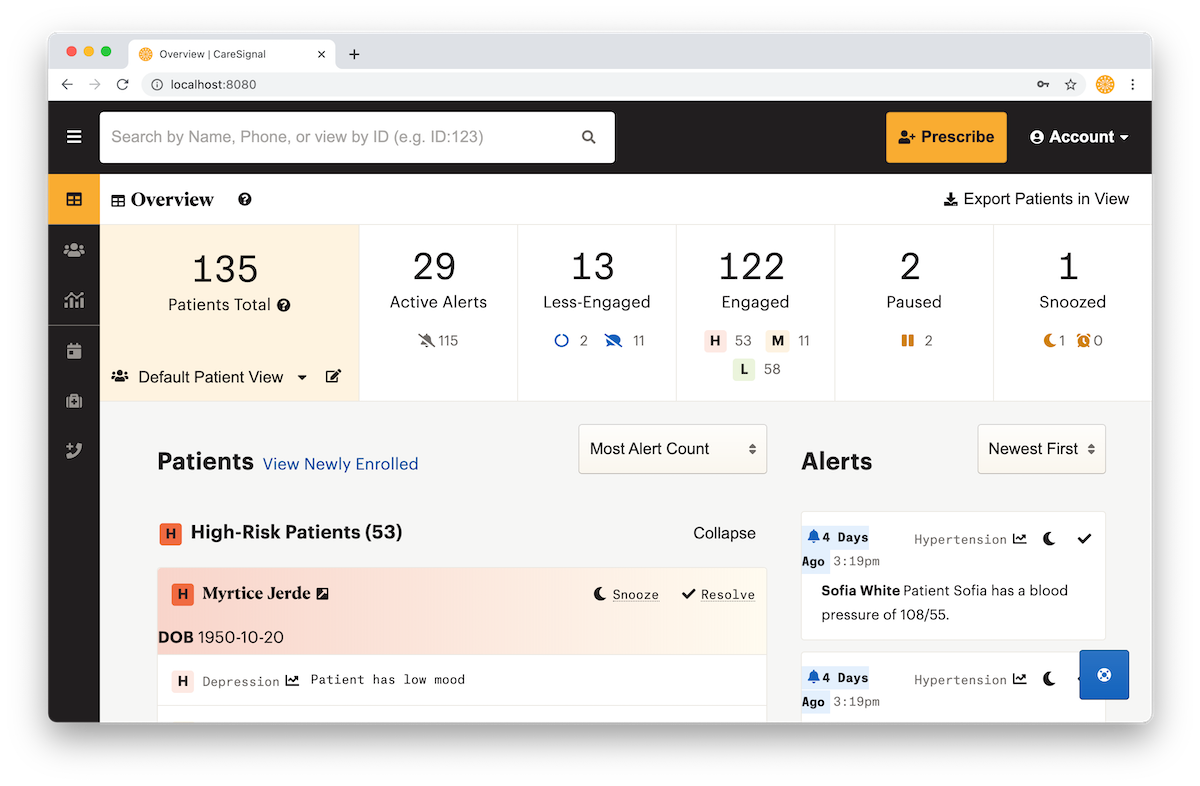Click the L badge showing 58
This screenshot has width=1200, height=786.
point(743,369)
